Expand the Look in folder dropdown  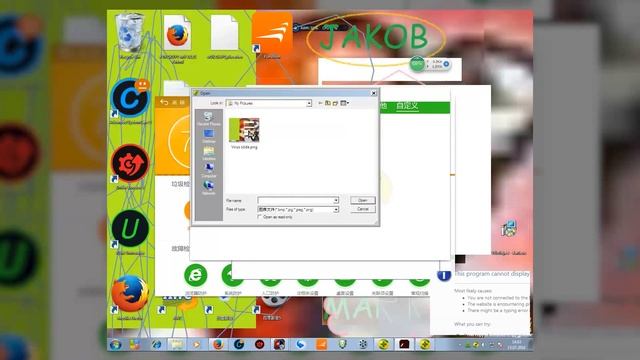click(309, 103)
